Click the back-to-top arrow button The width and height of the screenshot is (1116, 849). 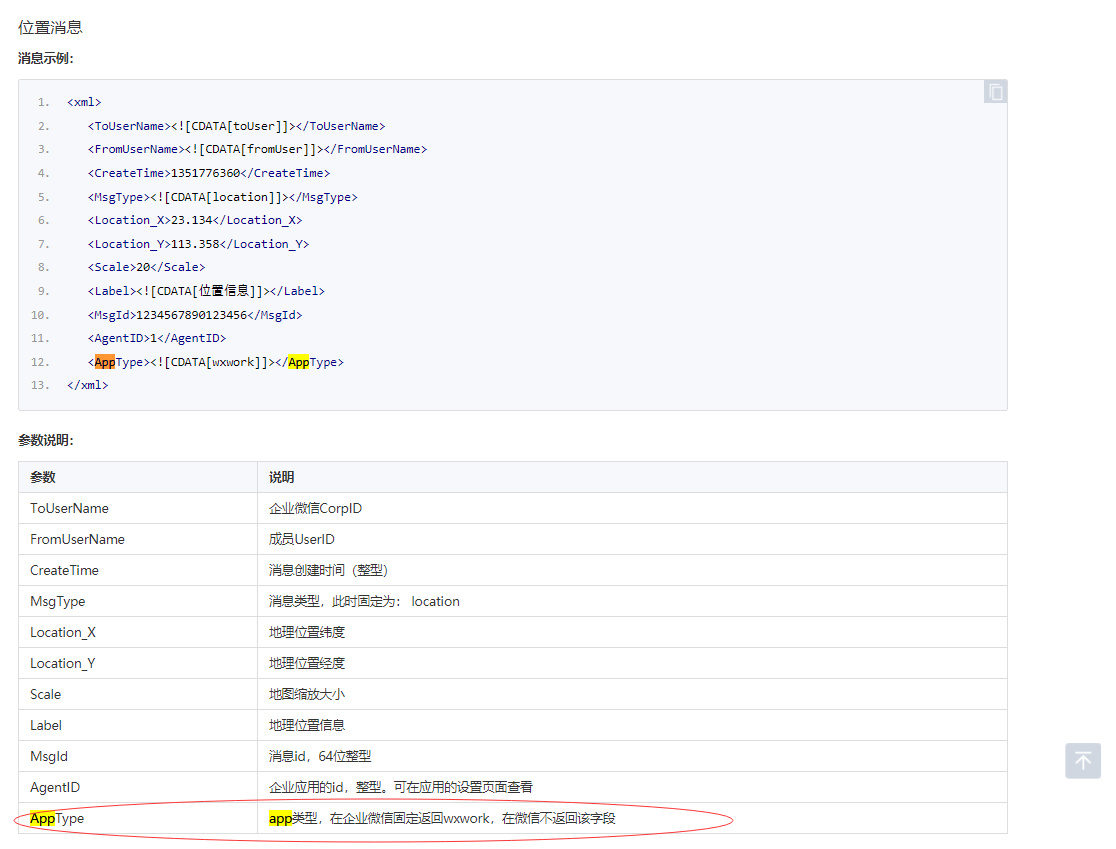point(1083,761)
